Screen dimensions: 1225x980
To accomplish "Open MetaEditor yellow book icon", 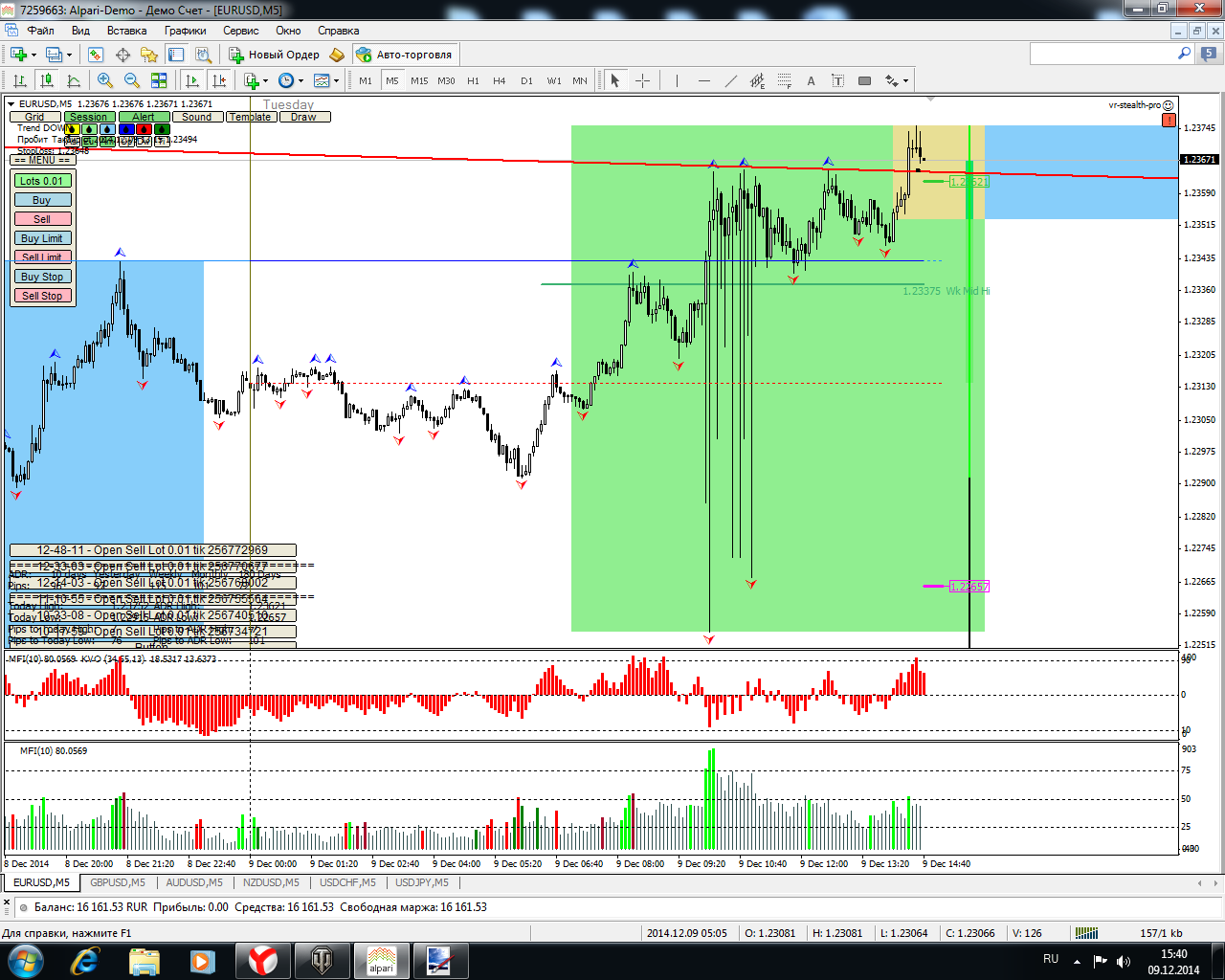I will point(337,55).
